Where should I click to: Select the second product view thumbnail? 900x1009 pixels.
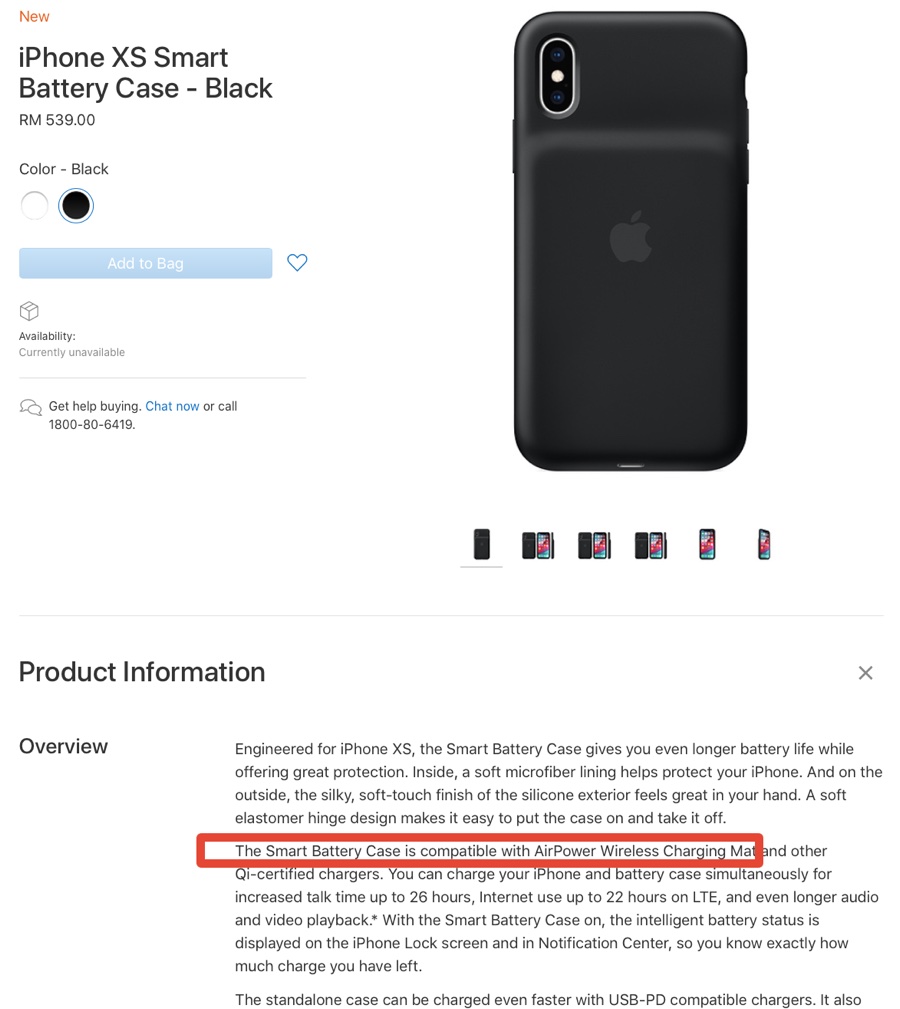pyautogui.click(x=537, y=544)
